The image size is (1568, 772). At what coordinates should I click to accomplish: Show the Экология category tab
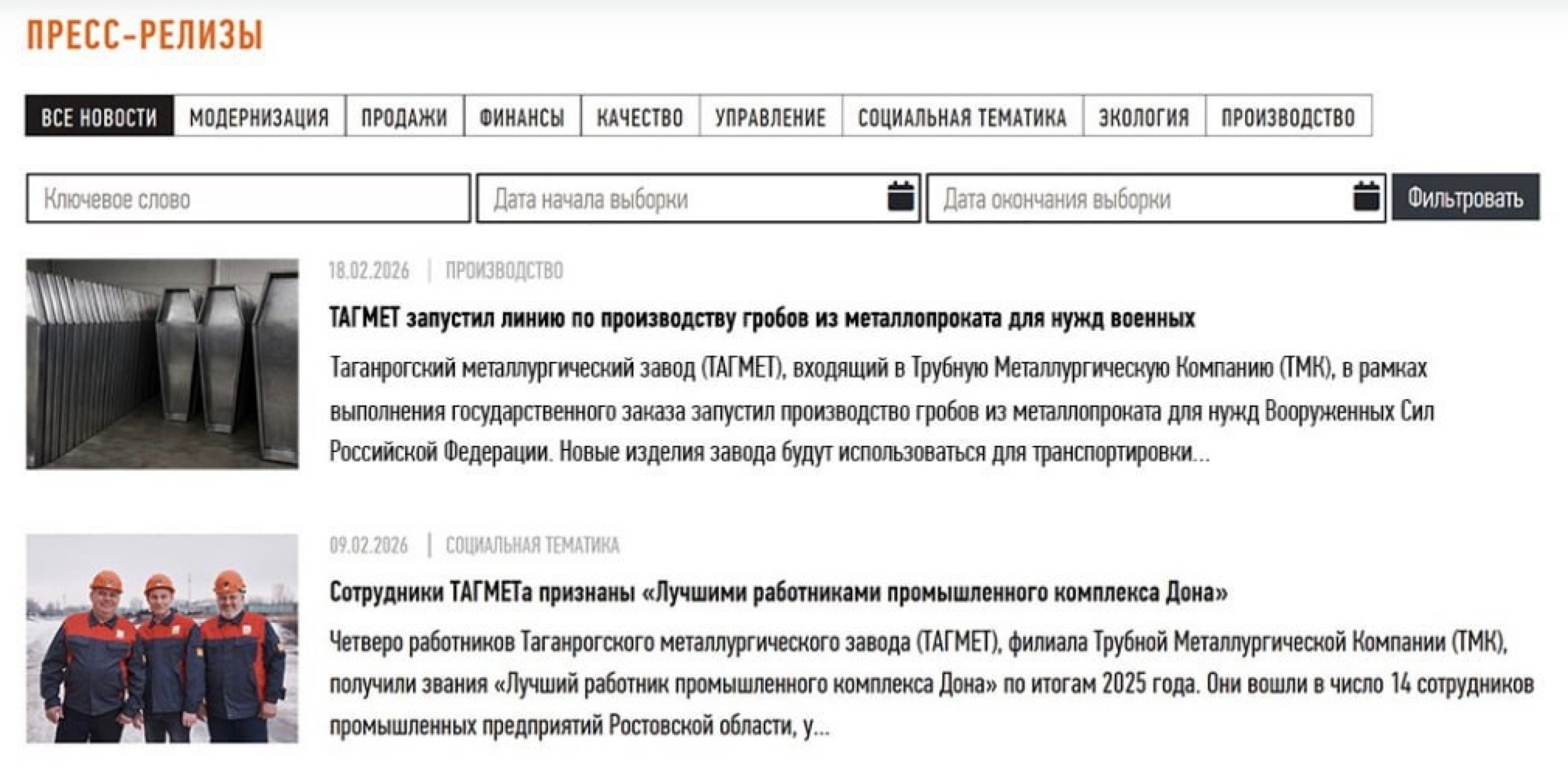coord(1143,116)
